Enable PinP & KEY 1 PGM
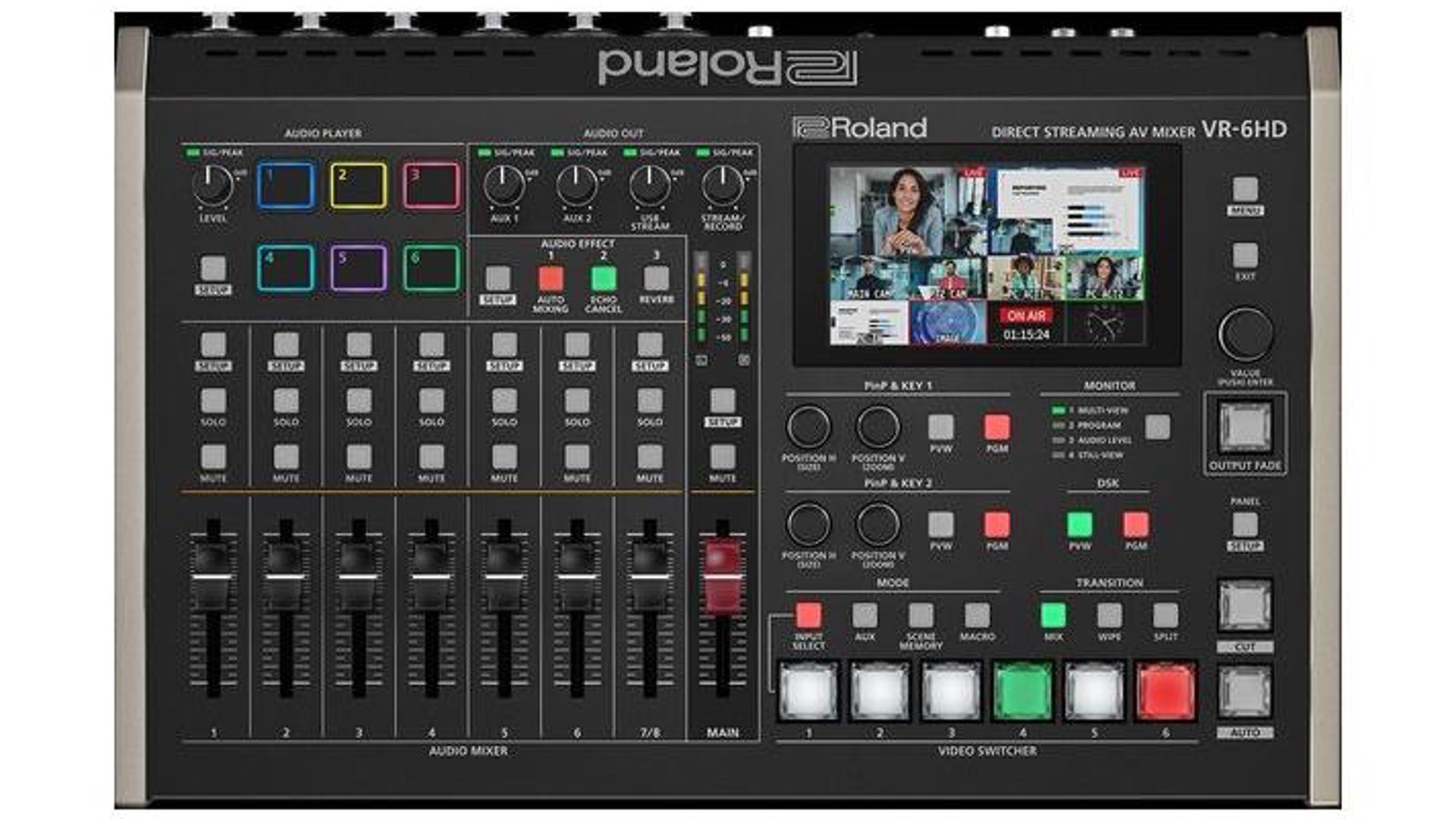The height and width of the screenshot is (819, 1456). [x=997, y=427]
